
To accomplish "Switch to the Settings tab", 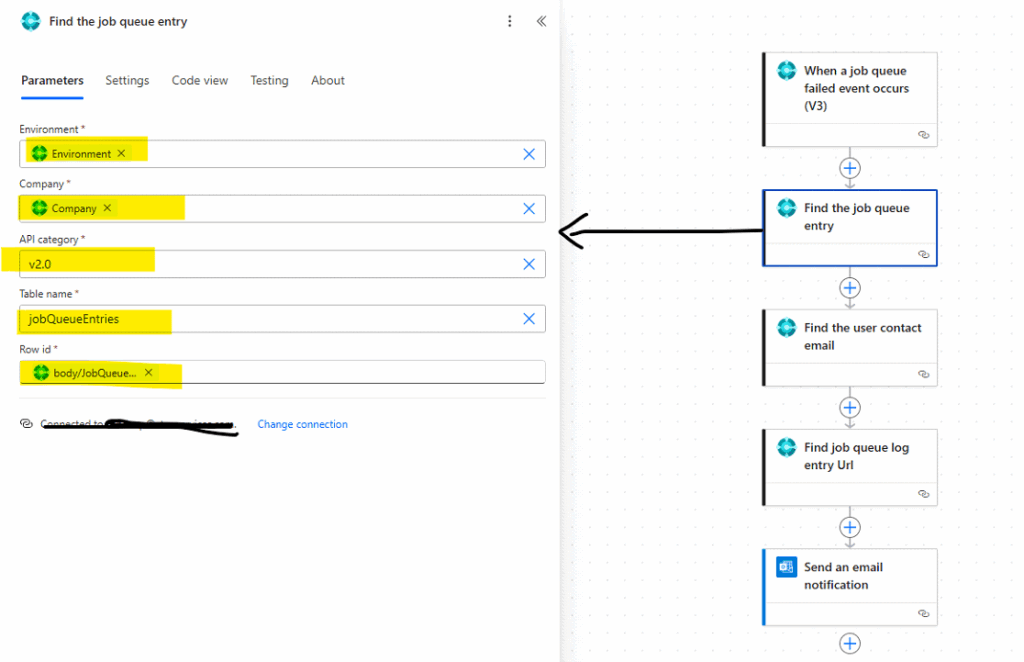I will (x=127, y=81).
